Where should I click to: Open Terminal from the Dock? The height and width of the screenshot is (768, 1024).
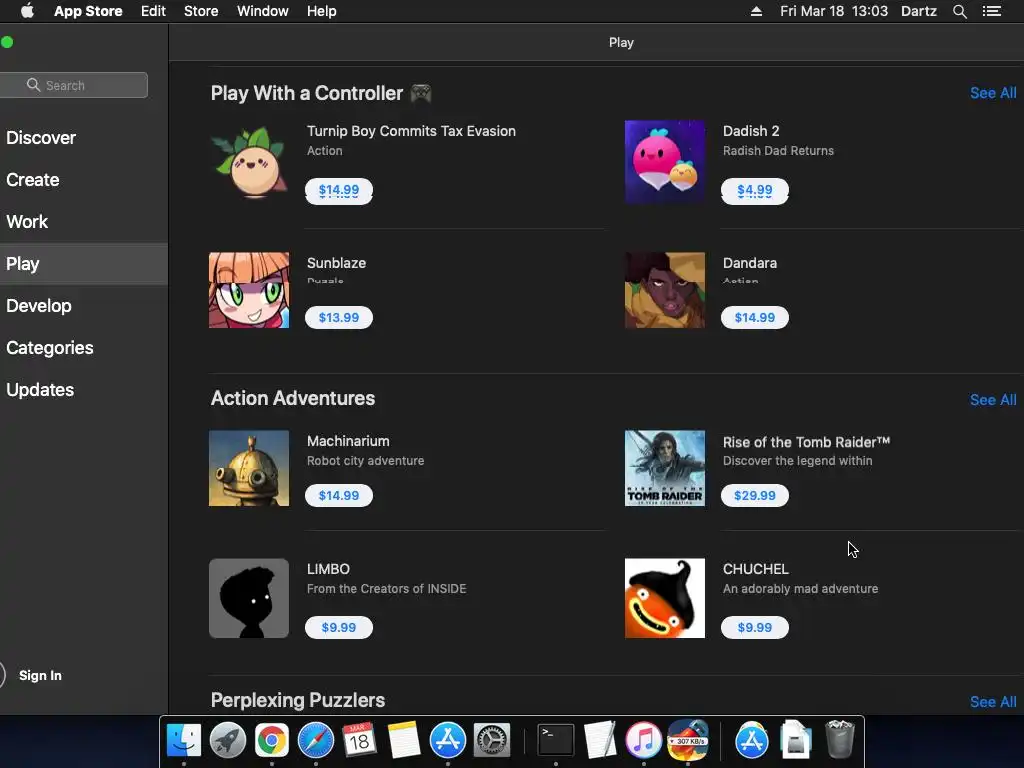(x=556, y=741)
